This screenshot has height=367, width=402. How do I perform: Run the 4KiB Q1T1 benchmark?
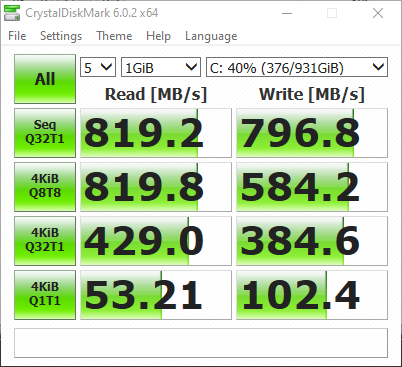click(x=45, y=295)
